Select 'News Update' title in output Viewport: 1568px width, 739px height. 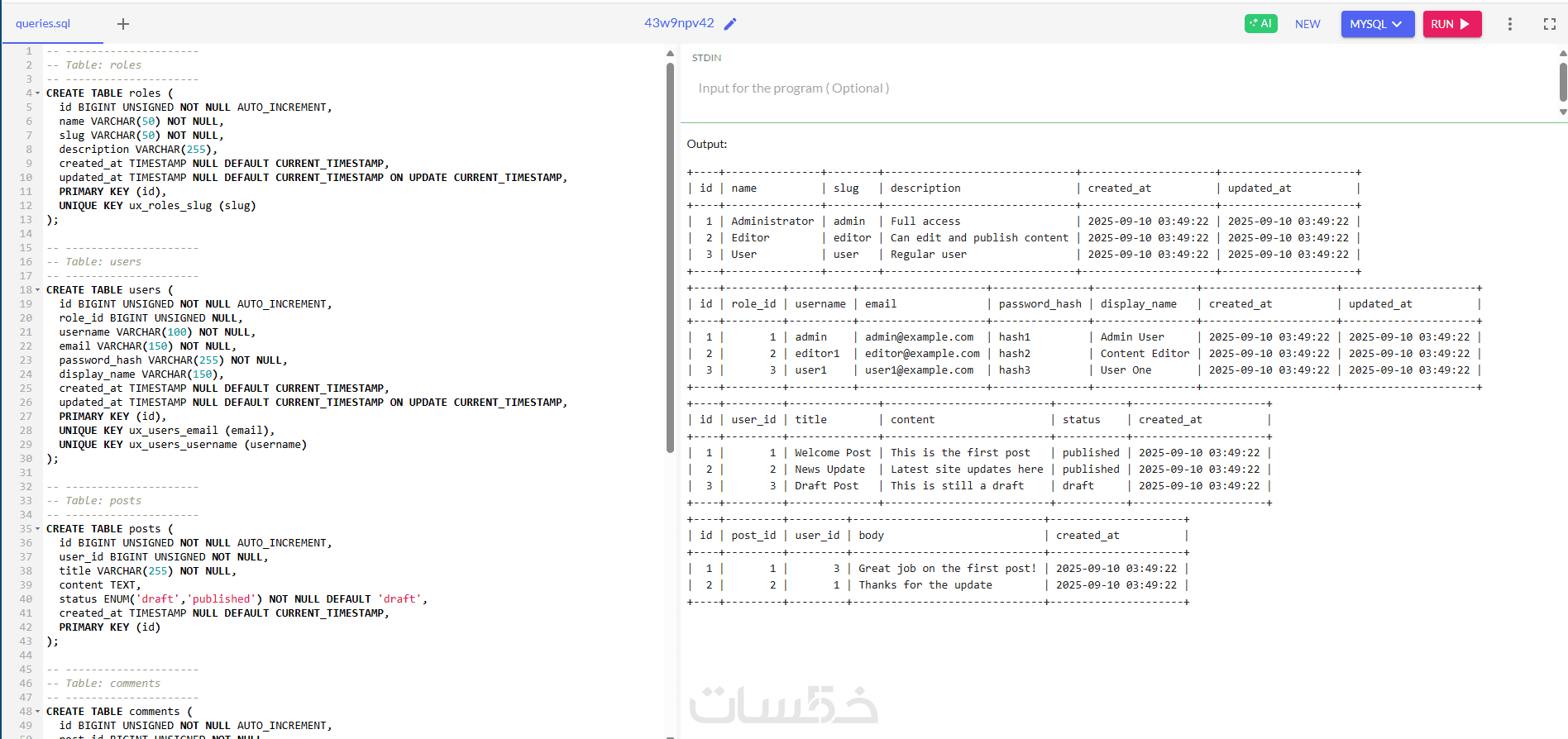click(829, 470)
